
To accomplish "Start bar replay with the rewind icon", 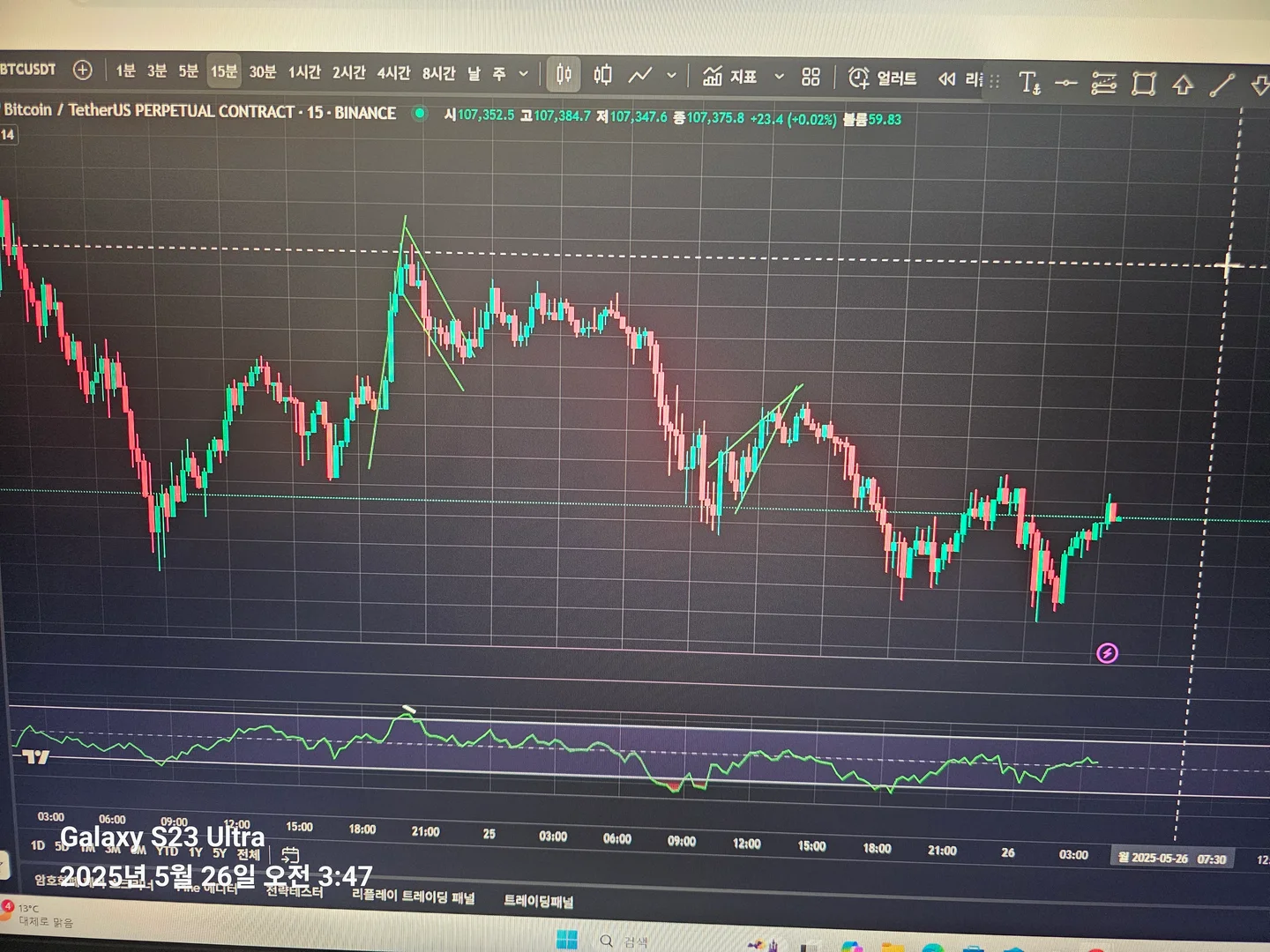I will 946,79.
